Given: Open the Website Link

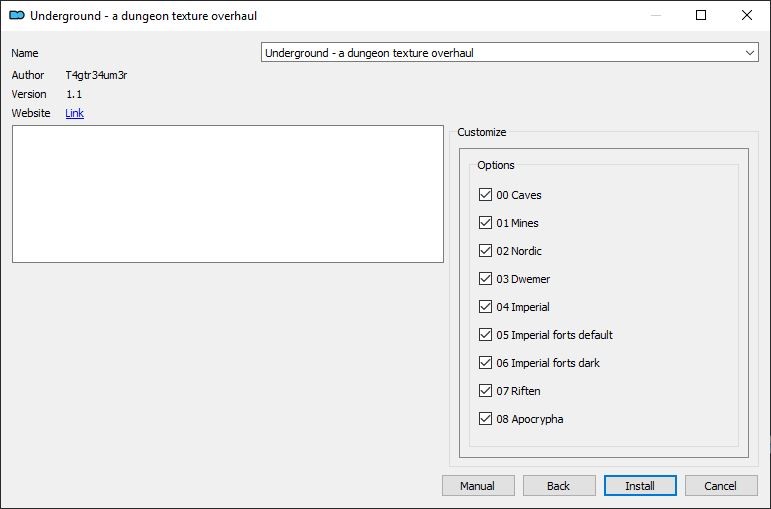Looking at the screenshot, I should click(x=75, y=113).
